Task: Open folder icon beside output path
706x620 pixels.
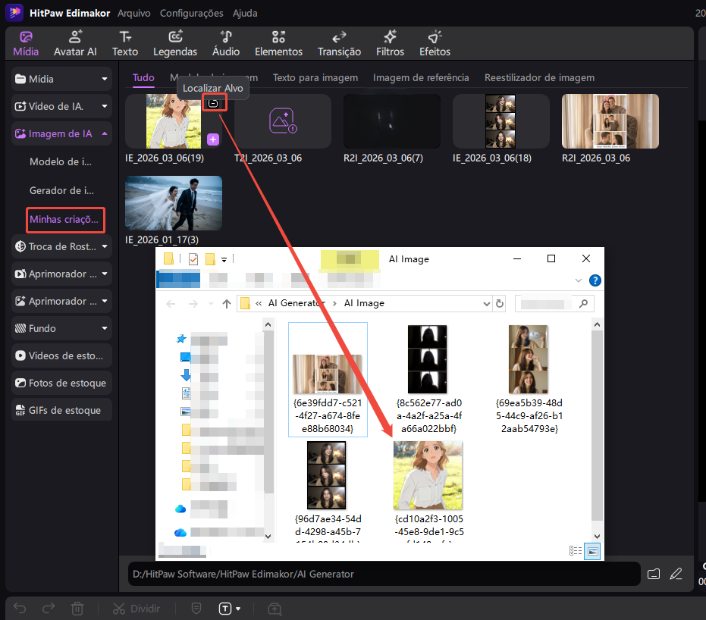Action: [x=654, y=574]
